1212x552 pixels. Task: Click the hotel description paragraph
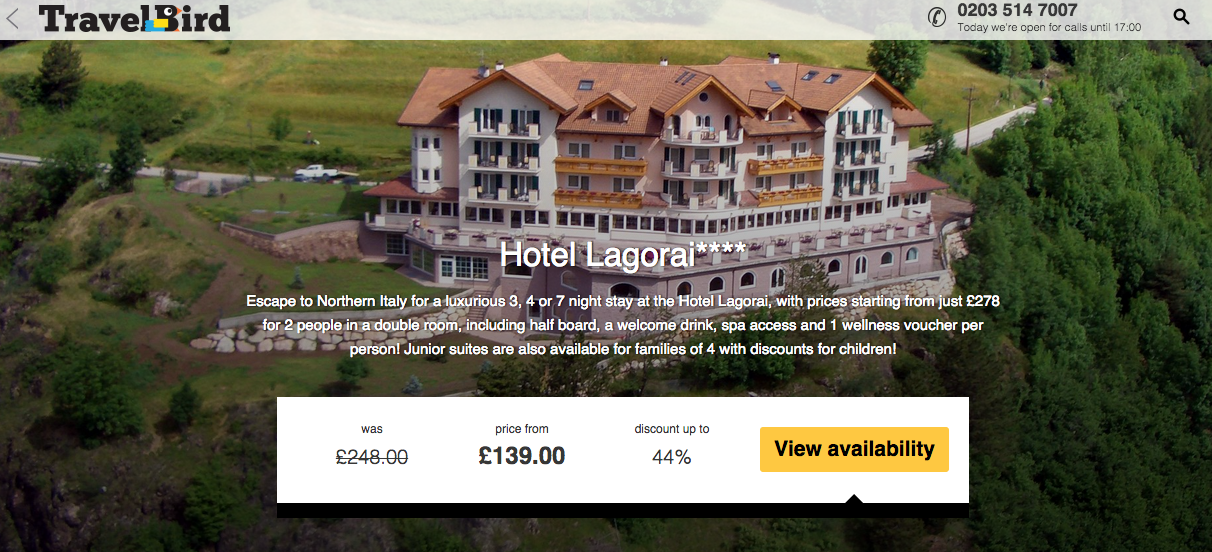point(623,325)
